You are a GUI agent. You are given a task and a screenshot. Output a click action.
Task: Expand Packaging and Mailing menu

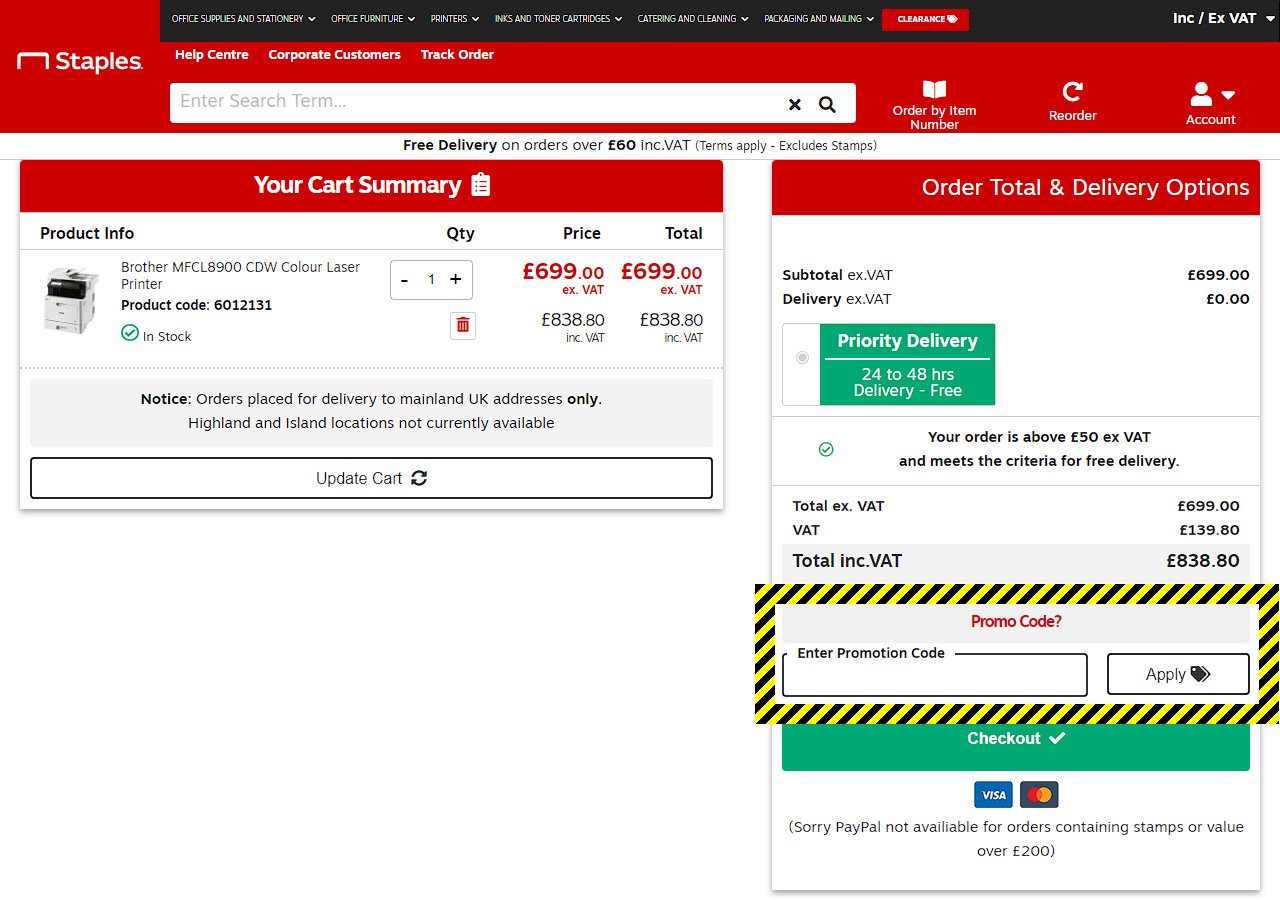[x=819, y=19]
